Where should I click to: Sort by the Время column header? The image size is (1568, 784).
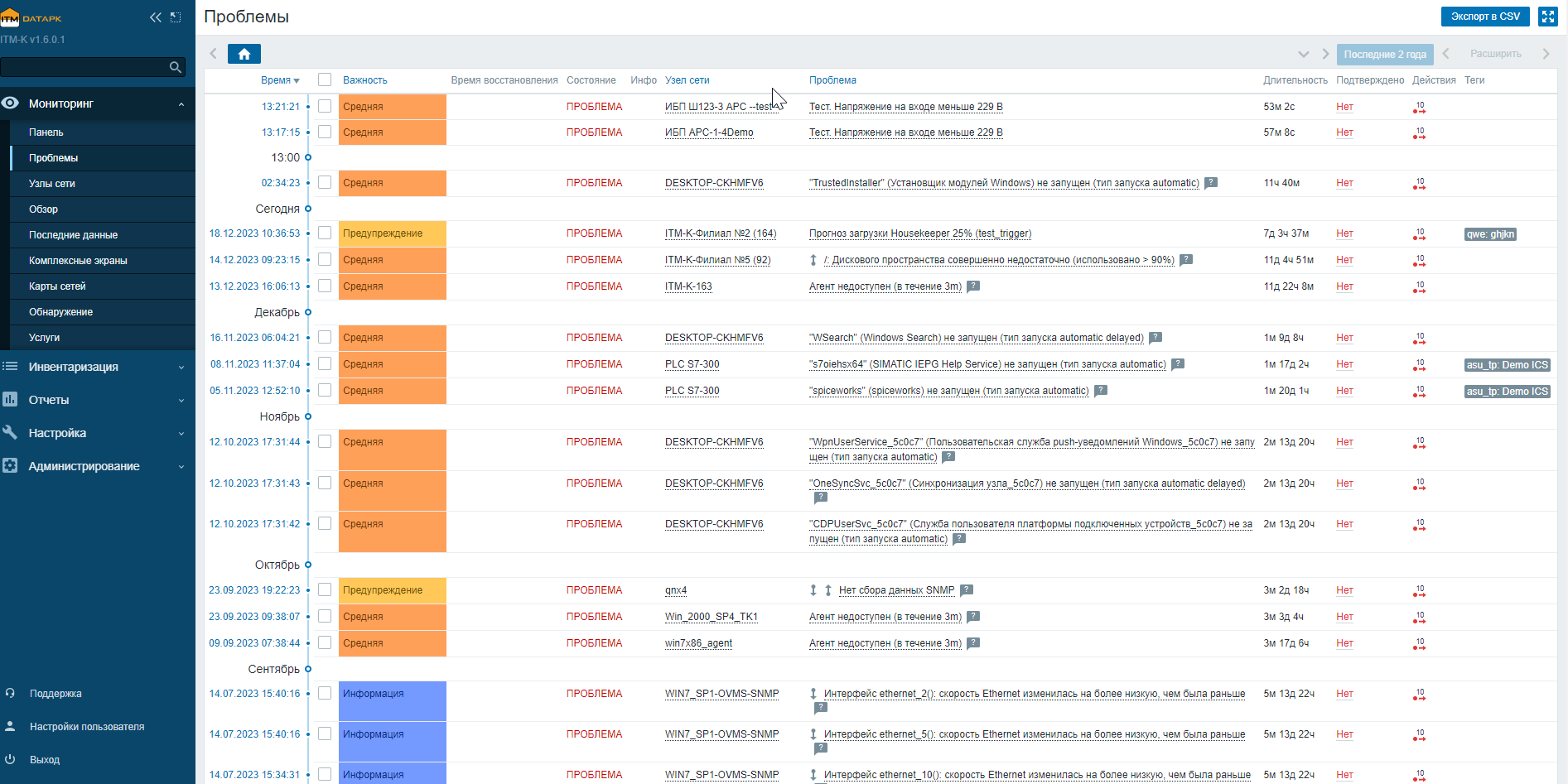coord(280,80)
